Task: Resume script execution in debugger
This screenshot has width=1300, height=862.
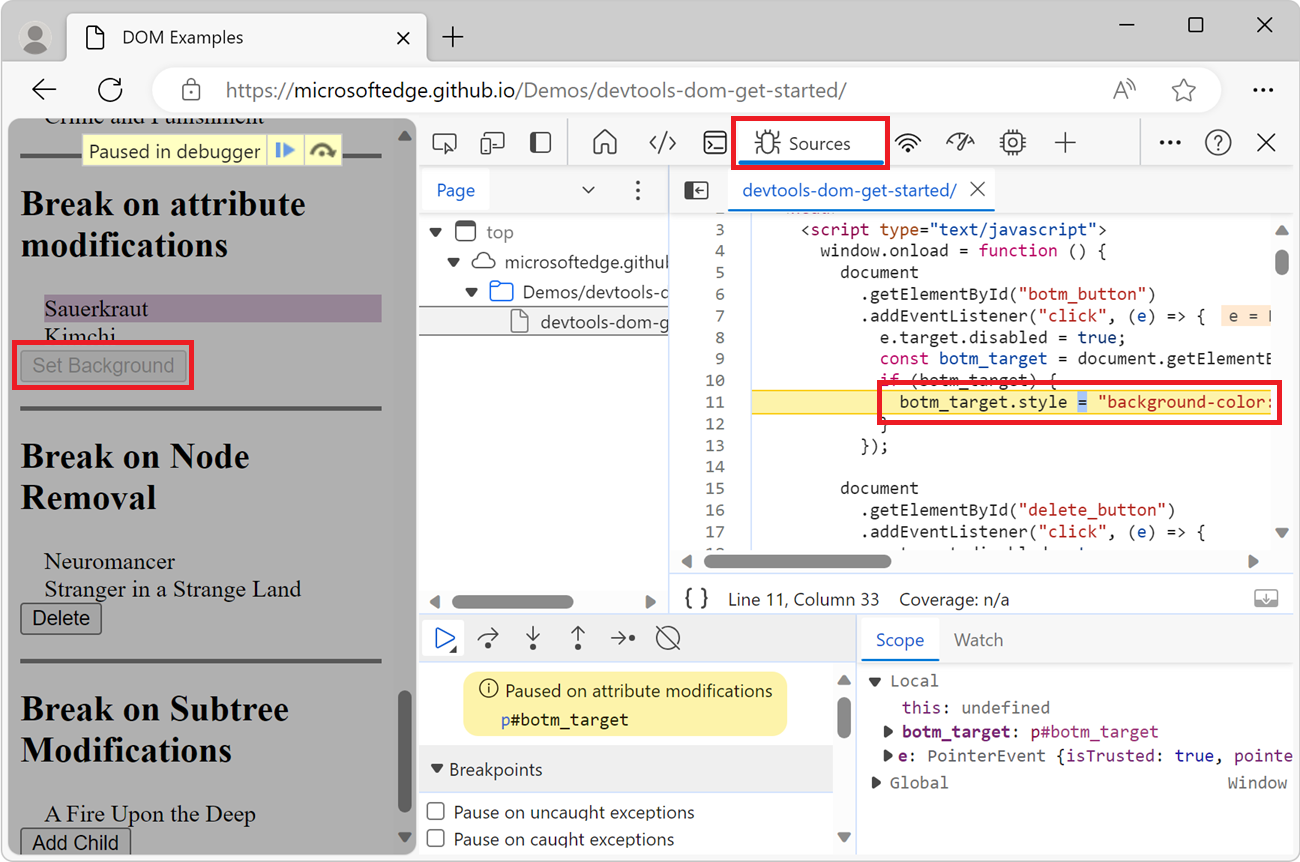Action: pyautogui.click(x=443, y=637)
